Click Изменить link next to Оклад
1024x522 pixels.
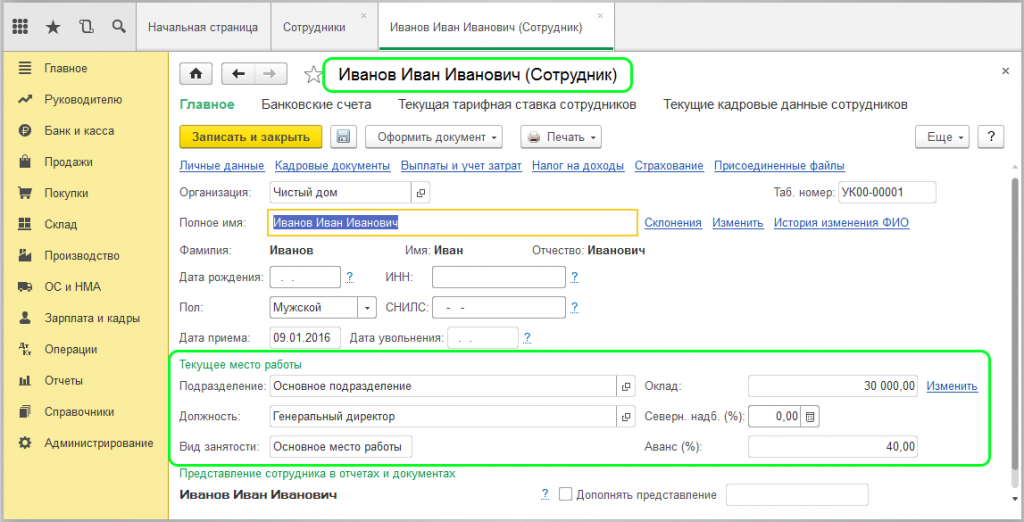point(951,386)
